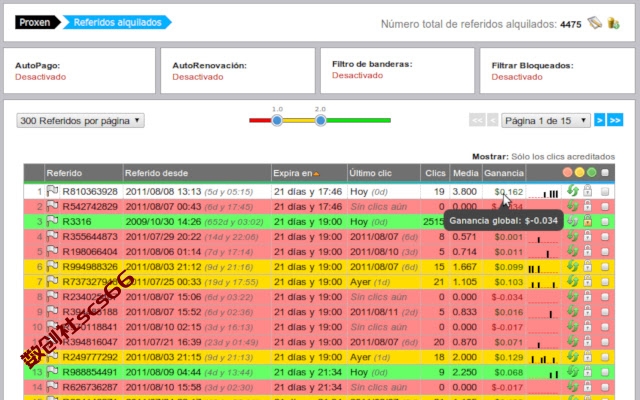Sort by the Expira en column
640x400 pixels.
[x=296, y=173]
